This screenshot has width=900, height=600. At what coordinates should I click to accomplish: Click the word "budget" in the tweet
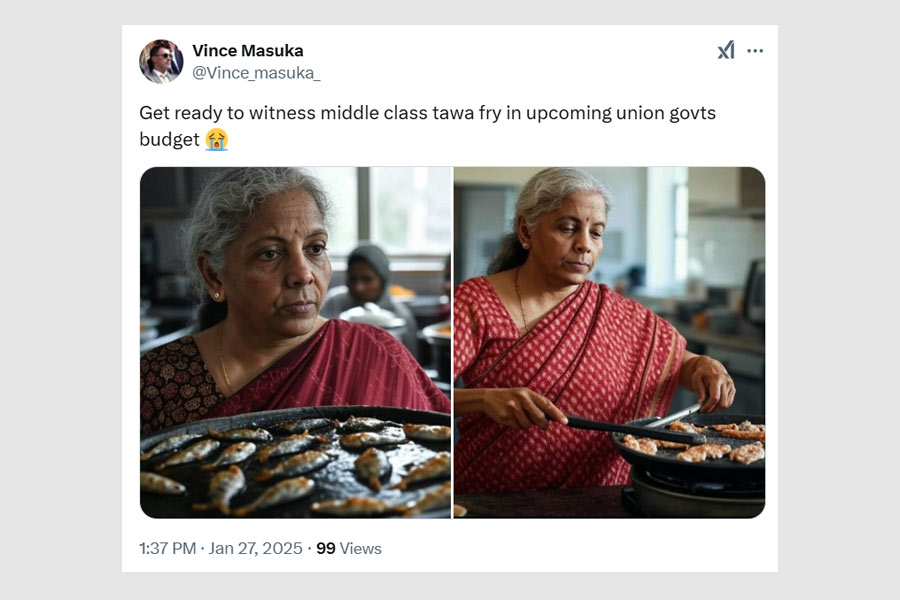point(169,140)
